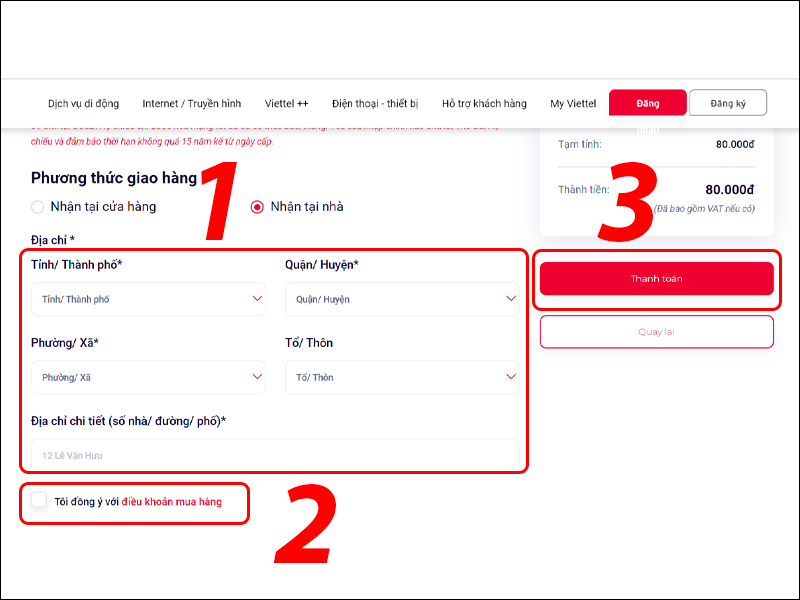The width and height of the screenshot is (800, 600).
Task: Tick the Tôi đồng ý checkbox
Action: point(39,500)
